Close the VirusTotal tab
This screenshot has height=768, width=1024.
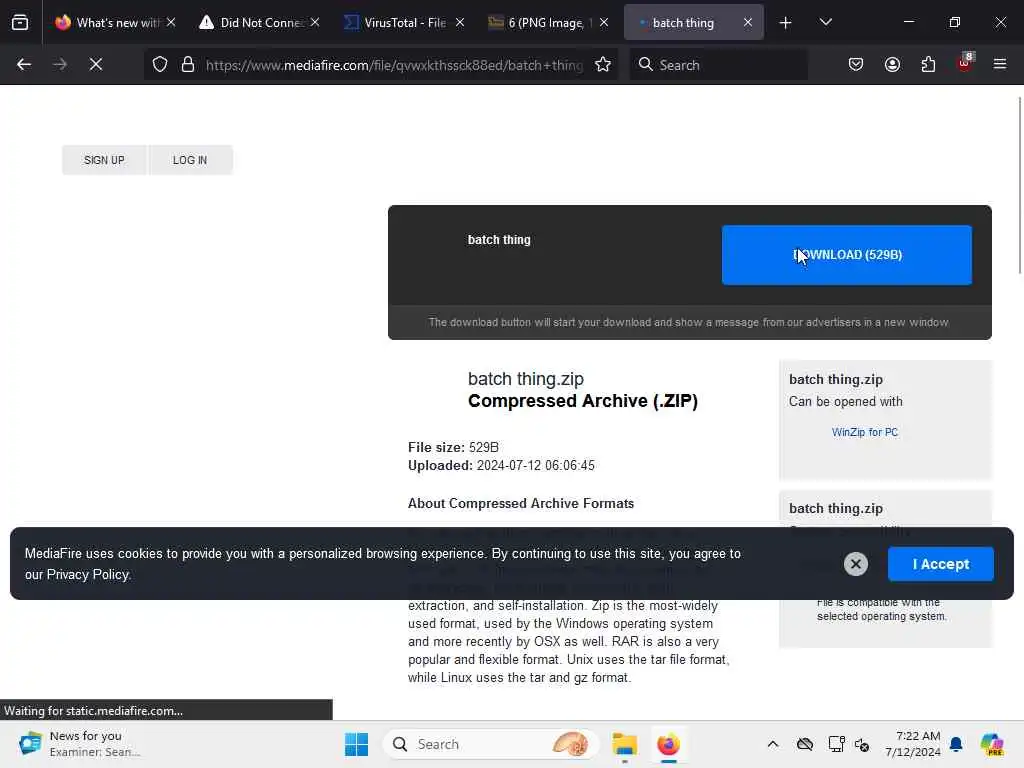tap(460, 23)
